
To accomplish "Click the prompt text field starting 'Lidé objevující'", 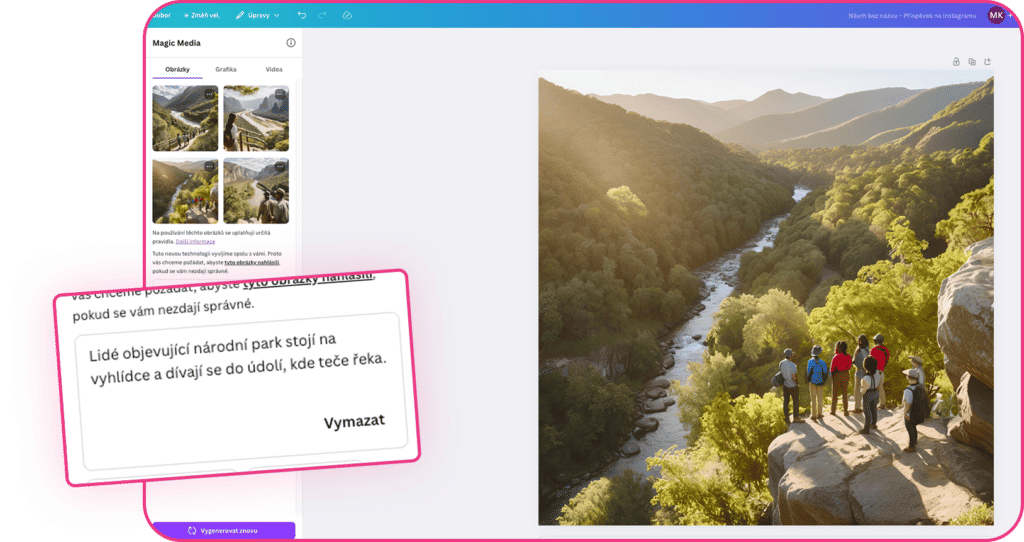I will (x=242, y=391).
